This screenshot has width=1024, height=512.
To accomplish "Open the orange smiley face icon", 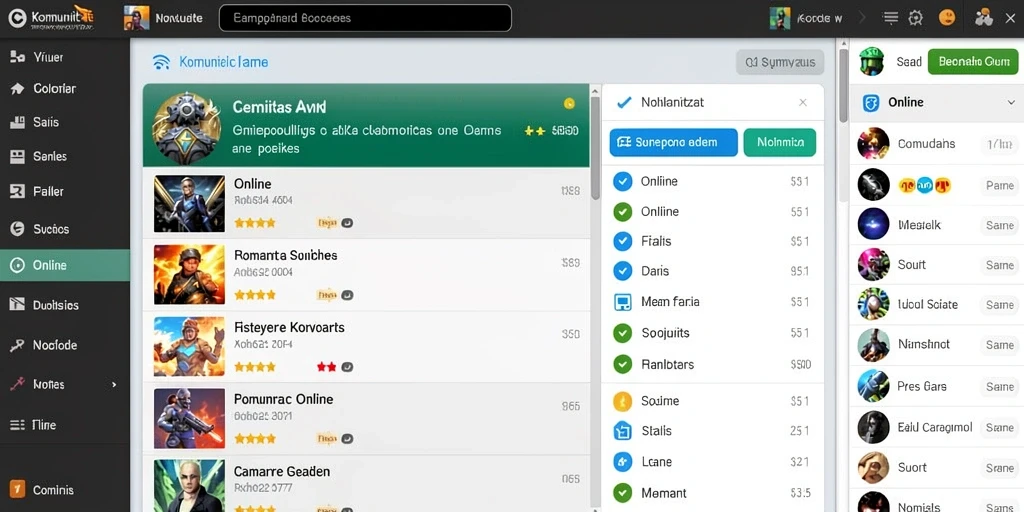I will (x=947, y=18).
